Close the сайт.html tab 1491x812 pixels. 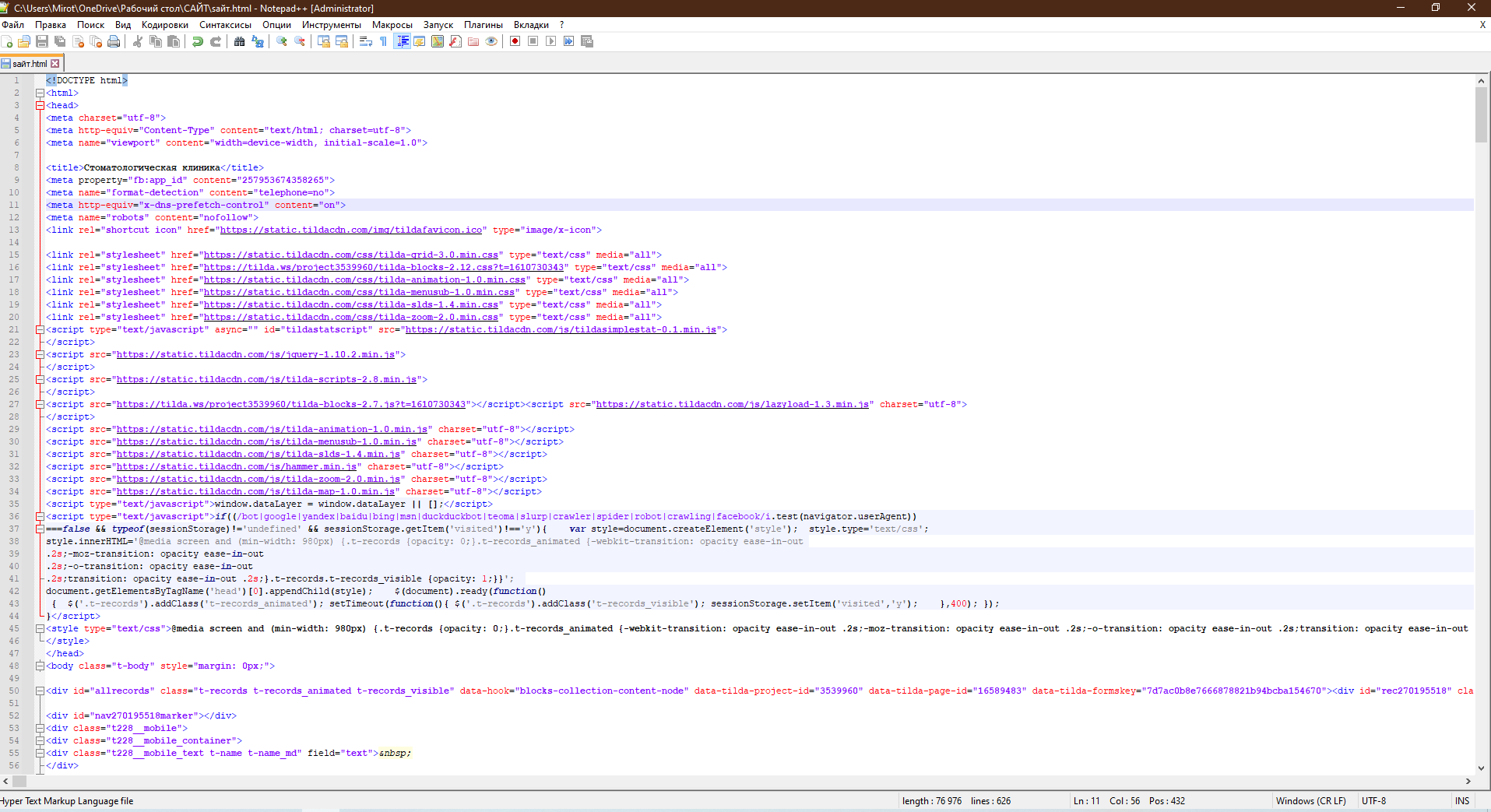click(55, 64)
